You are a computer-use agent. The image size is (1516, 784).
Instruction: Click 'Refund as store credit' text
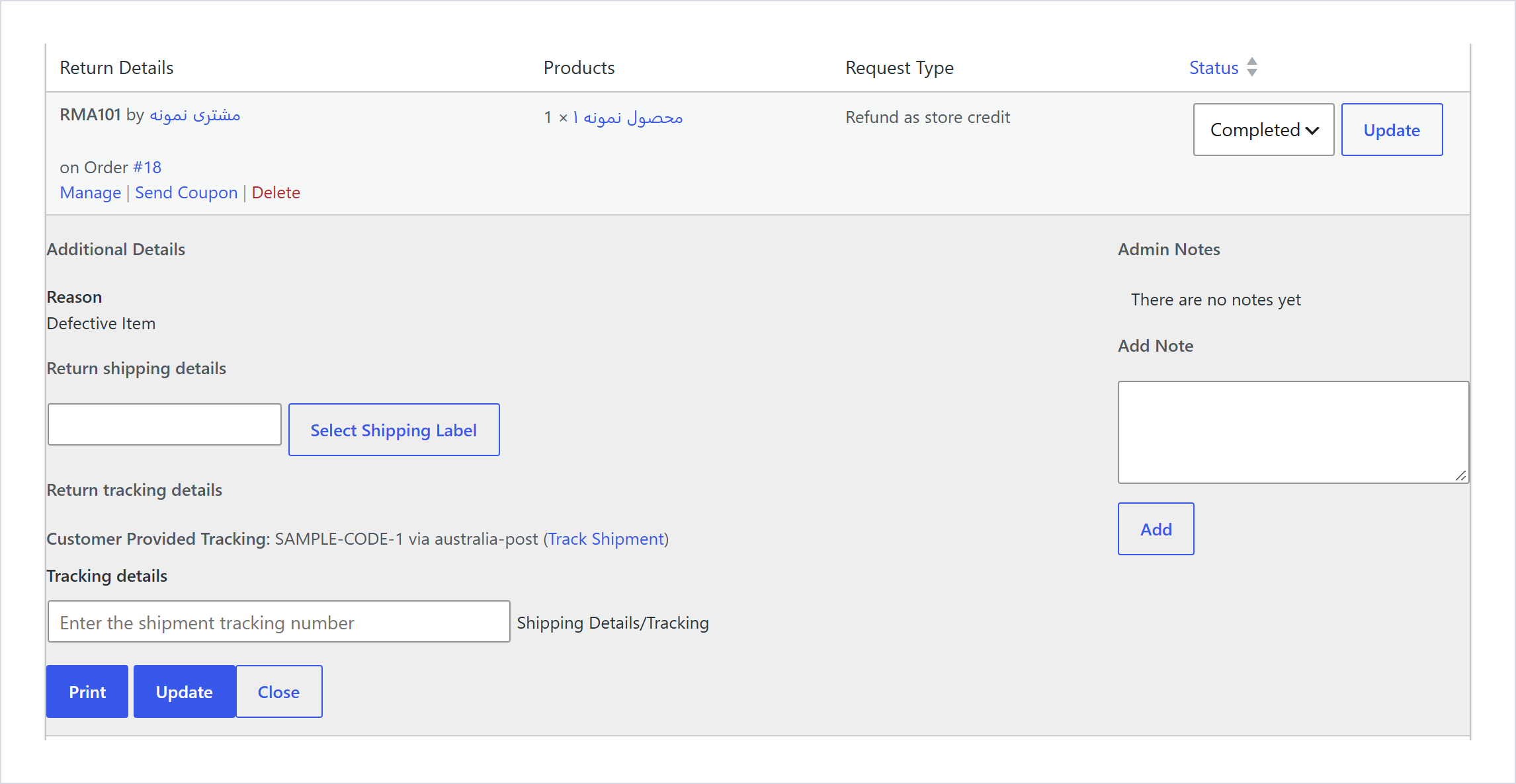[927, 117]
